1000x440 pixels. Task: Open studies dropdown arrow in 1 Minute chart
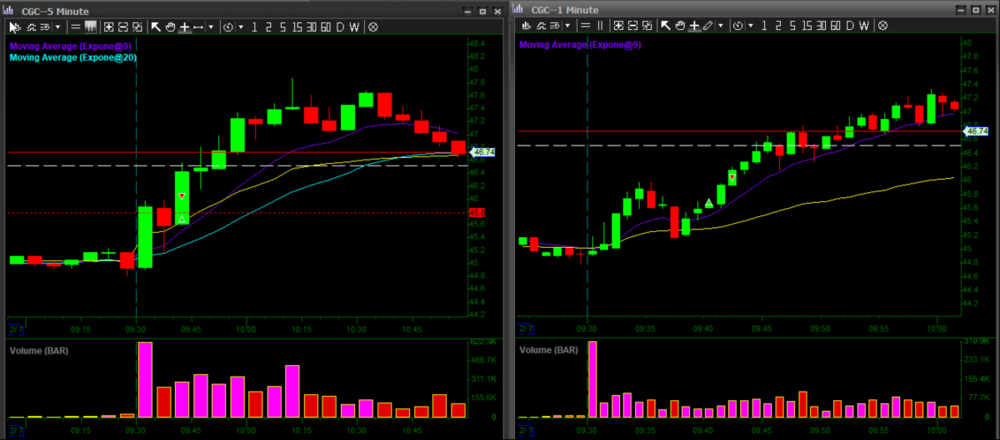click(x=568, y=26)
